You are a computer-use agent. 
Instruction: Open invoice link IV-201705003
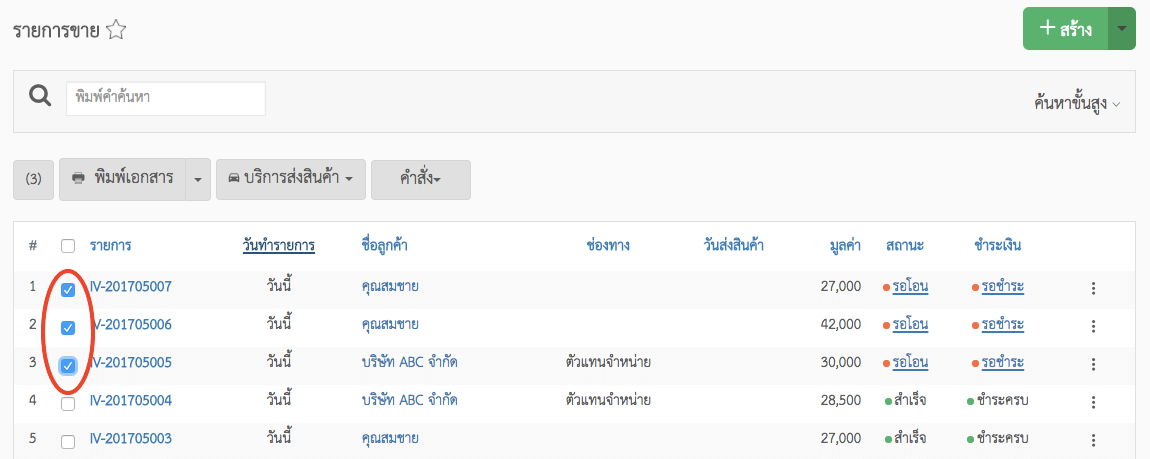(131, 439)
